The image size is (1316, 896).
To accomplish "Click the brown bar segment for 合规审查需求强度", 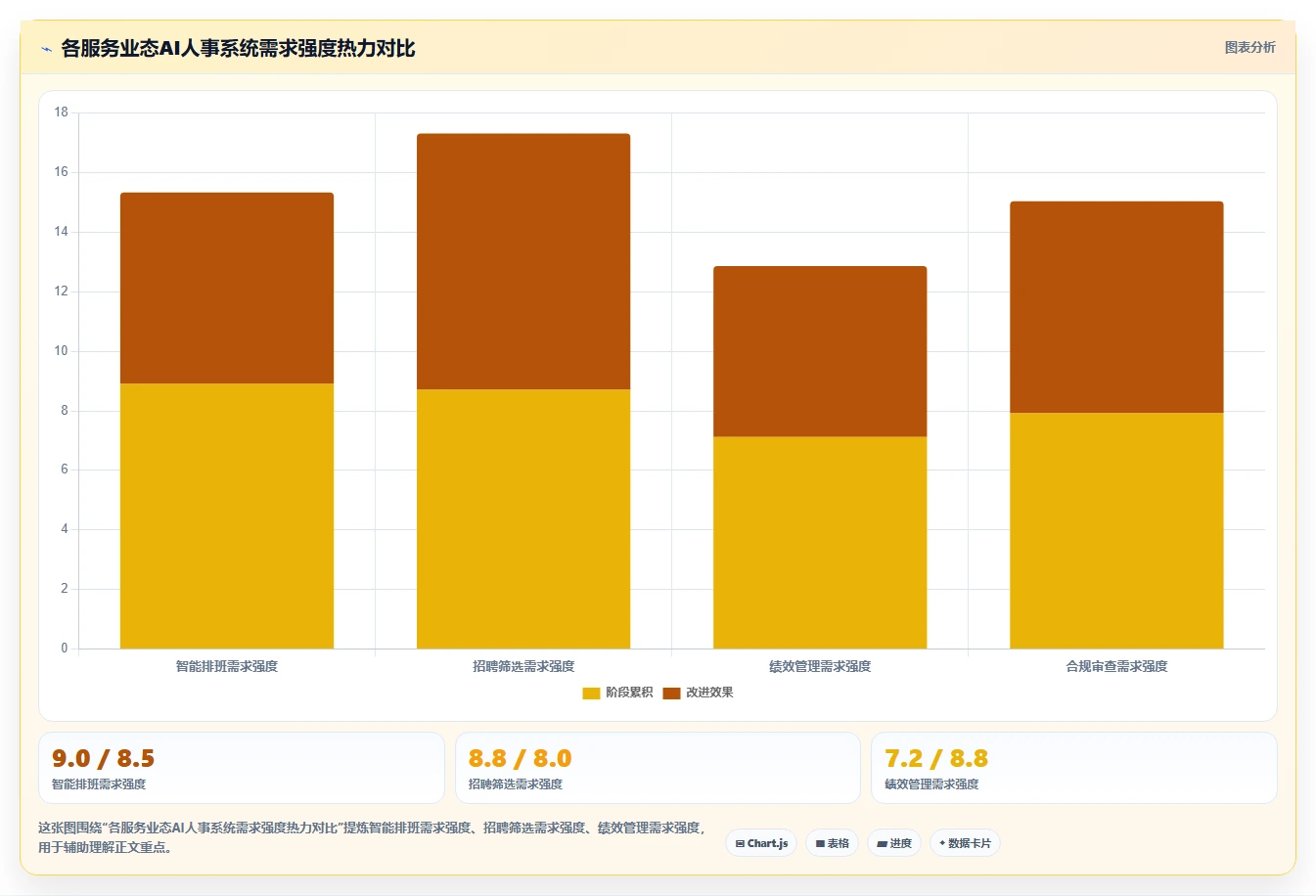I will click(x=1116, y=307).
